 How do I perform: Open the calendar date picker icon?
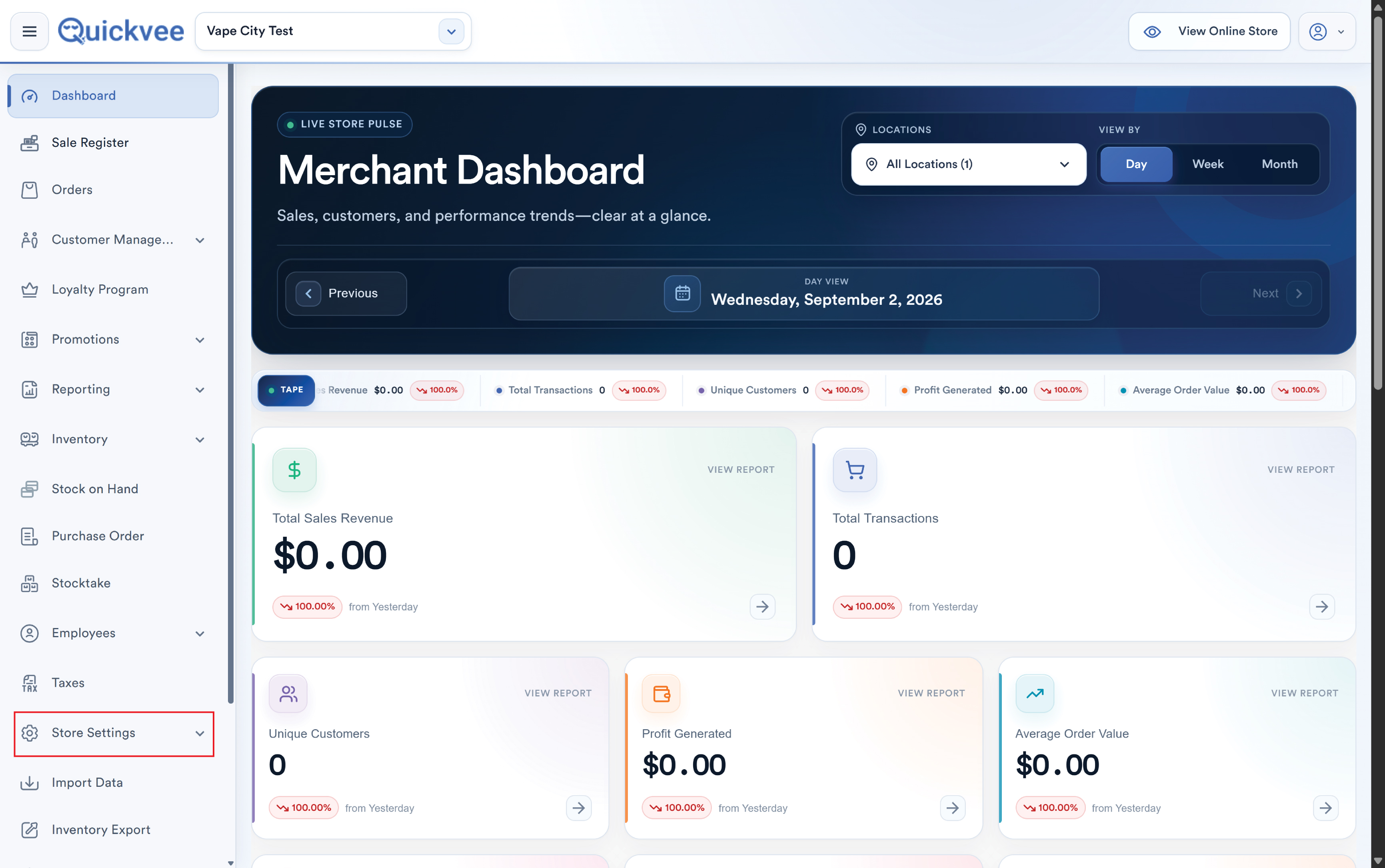click(x=682, y=293)
